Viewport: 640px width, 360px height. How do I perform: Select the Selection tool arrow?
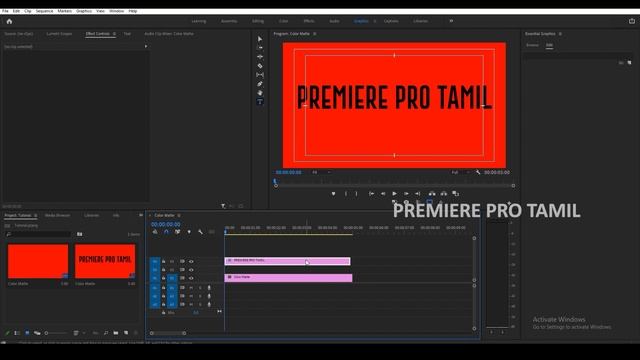tap(260, 39)
